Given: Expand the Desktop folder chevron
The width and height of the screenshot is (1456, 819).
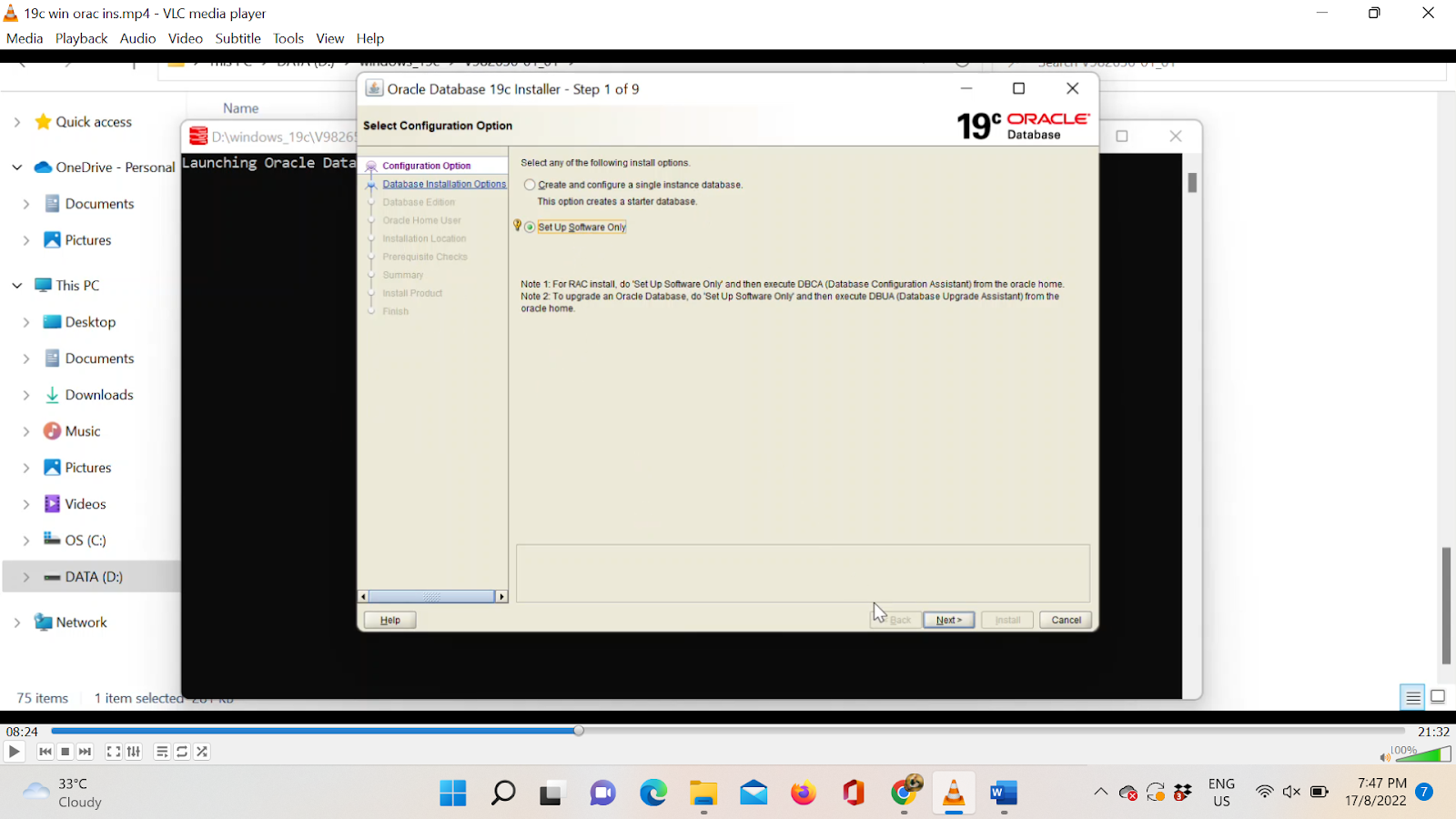Looking at the screenshot, I should point(25,322).
